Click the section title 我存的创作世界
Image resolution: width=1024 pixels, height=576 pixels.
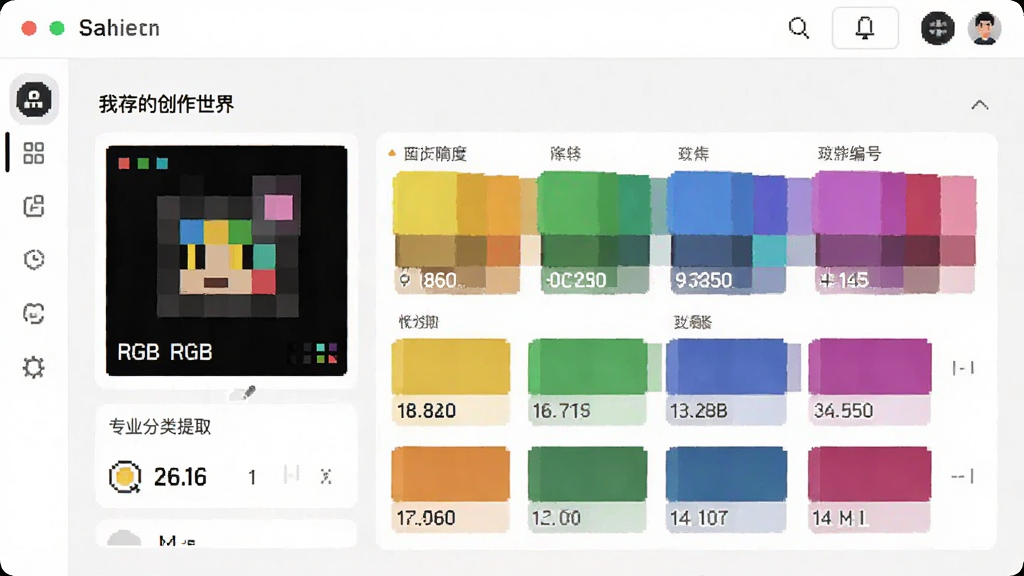tap(167, 104)
